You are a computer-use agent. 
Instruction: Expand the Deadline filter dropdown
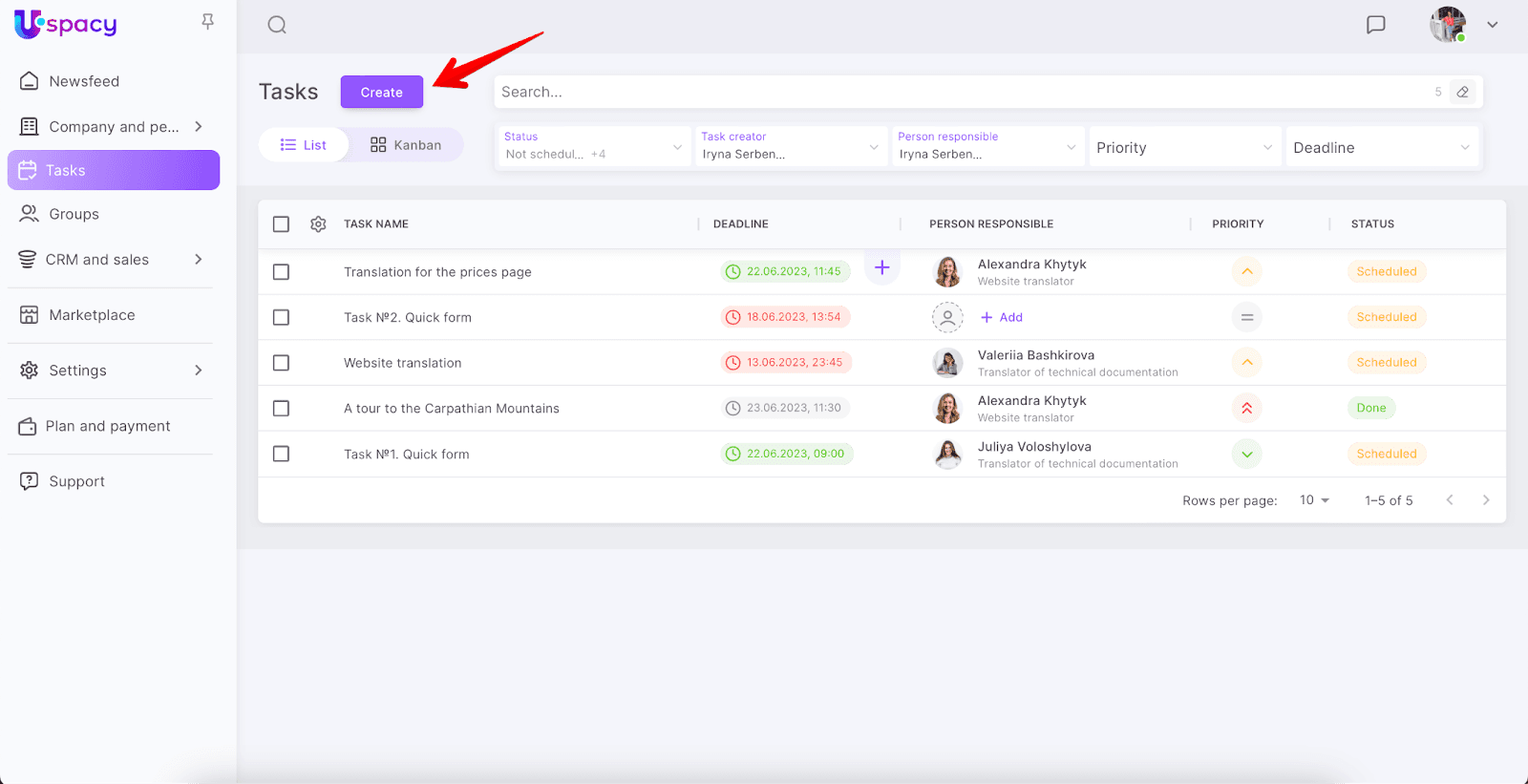pyautogui.click(x=1381, y=148)
